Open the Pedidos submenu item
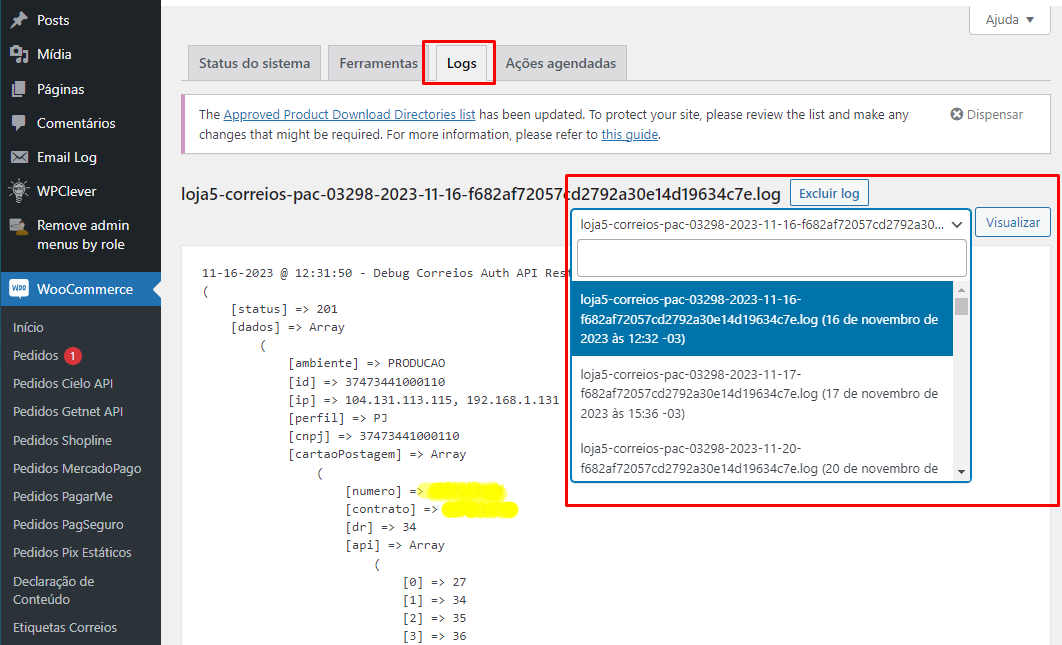 [x=35, y=356]
